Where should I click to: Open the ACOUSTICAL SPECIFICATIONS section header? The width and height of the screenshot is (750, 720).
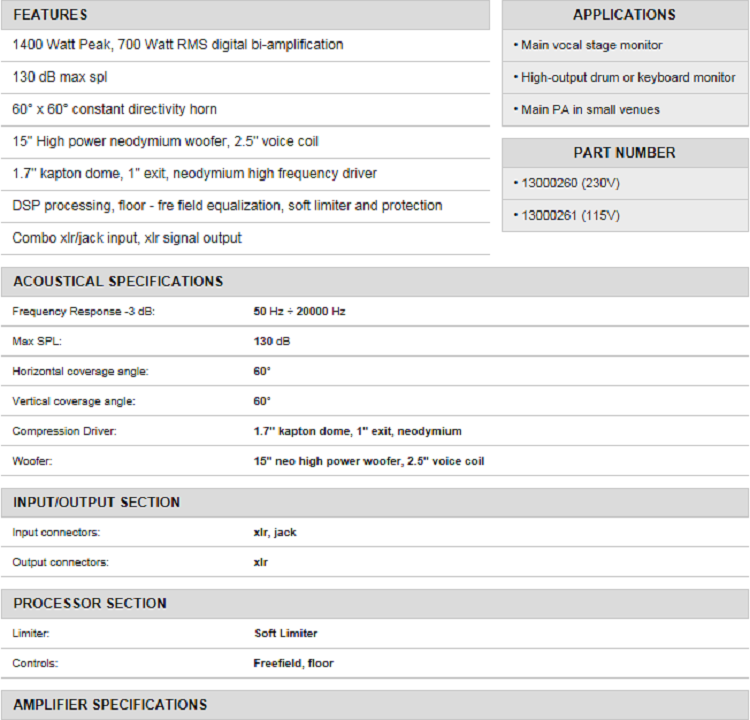[x=118, y=282]
